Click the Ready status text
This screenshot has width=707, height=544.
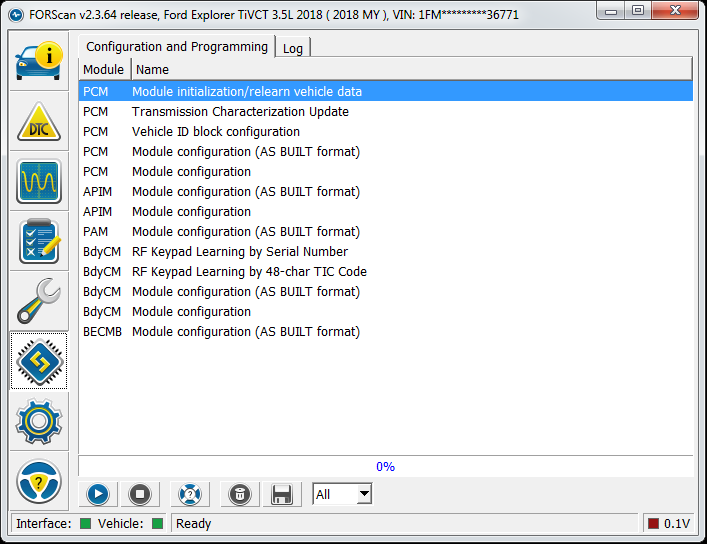[193, 524]
